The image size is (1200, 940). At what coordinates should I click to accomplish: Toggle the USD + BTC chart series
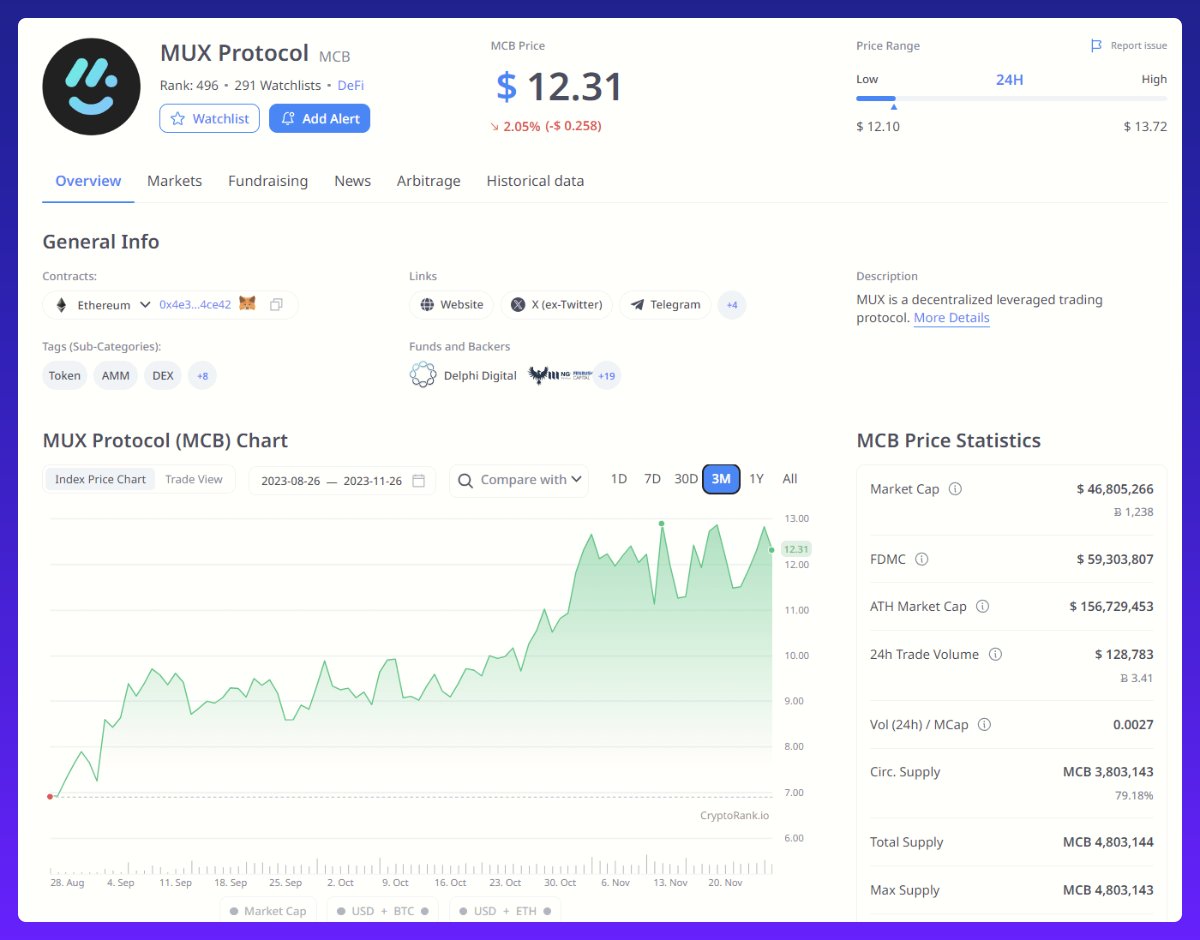click(x=382, y=911)
